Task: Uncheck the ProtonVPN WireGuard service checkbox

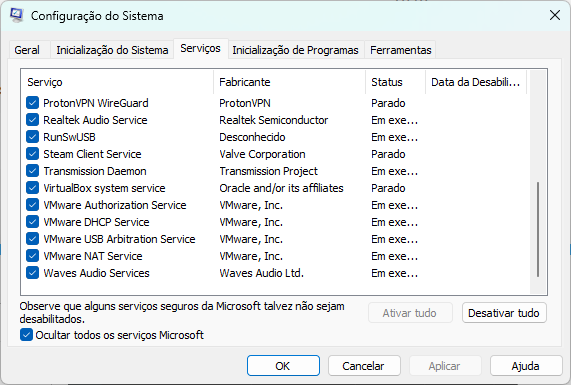Action: click(x=32, y=103)
